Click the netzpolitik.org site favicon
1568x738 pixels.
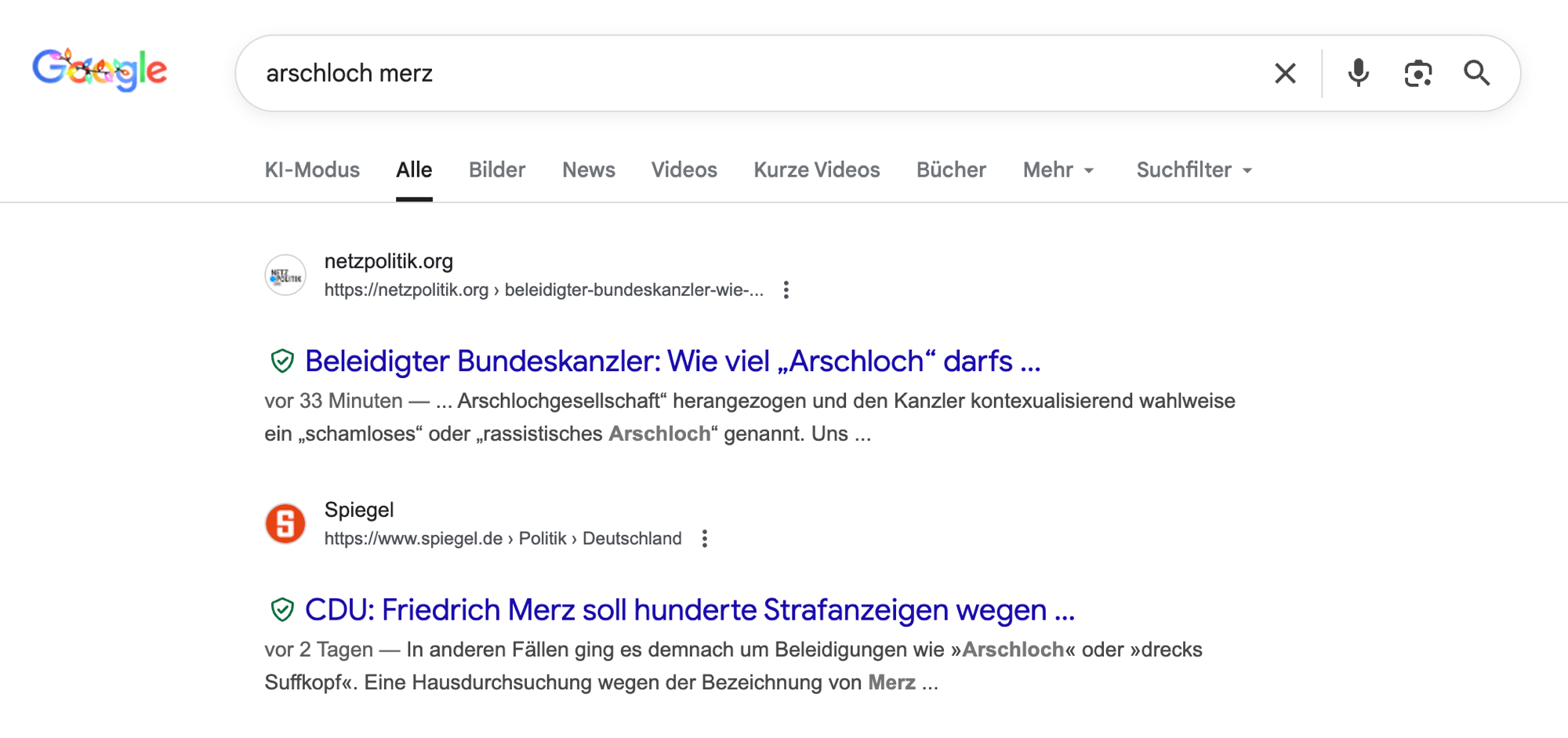click(285, 275)
